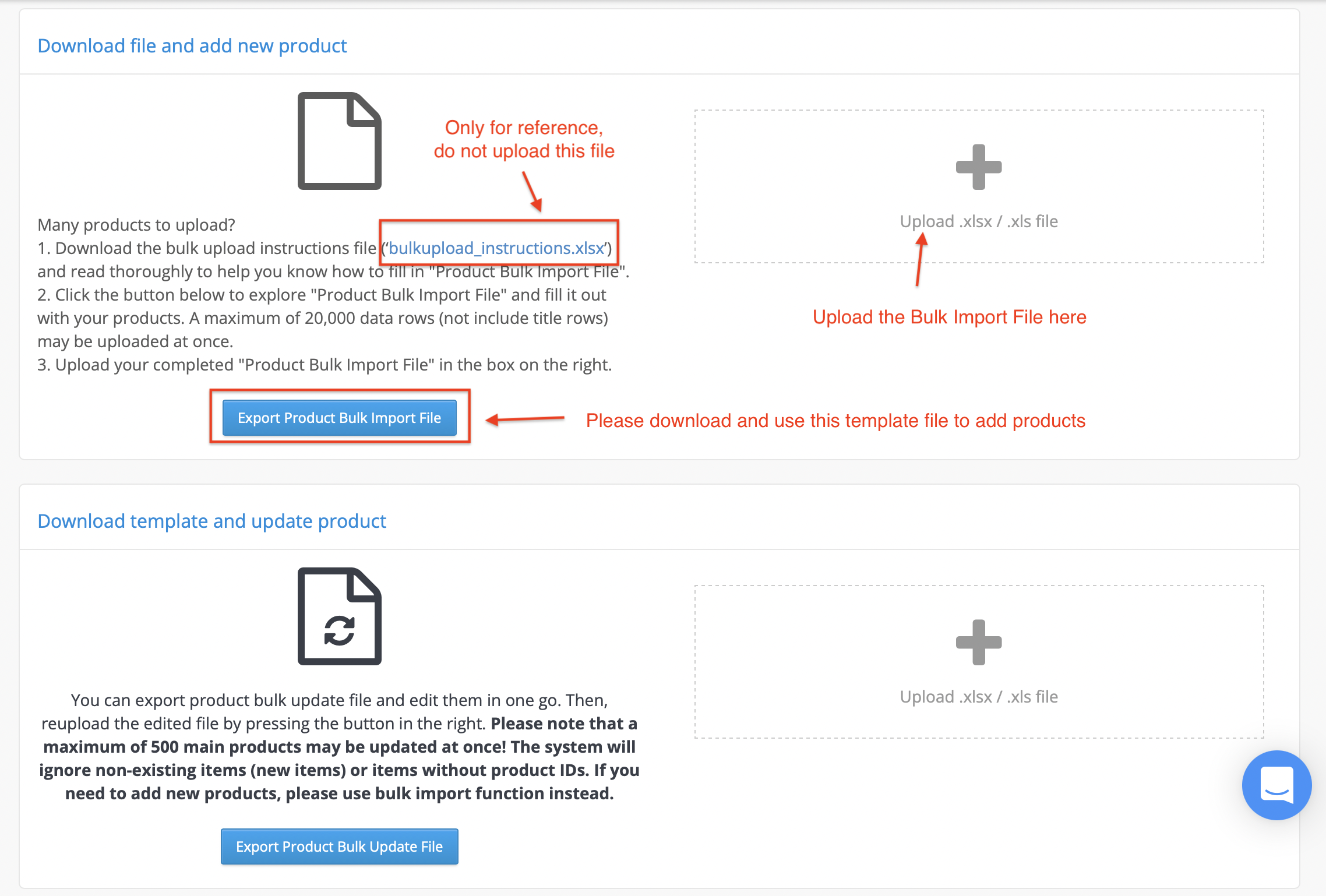Click 'Upload .xlsx / .xls file' text in bottom box
Viewport: 1326px width, 896px height.
pos(979,697)
